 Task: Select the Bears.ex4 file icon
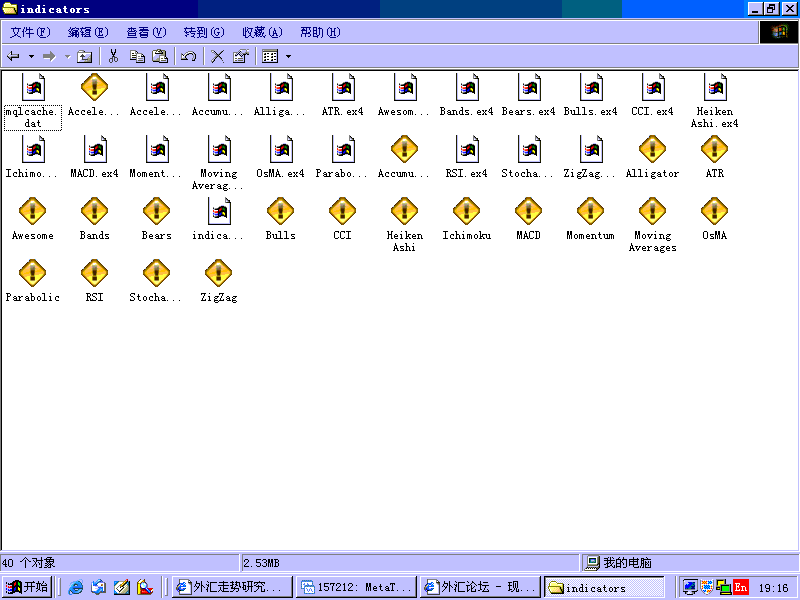pos(529,87)
